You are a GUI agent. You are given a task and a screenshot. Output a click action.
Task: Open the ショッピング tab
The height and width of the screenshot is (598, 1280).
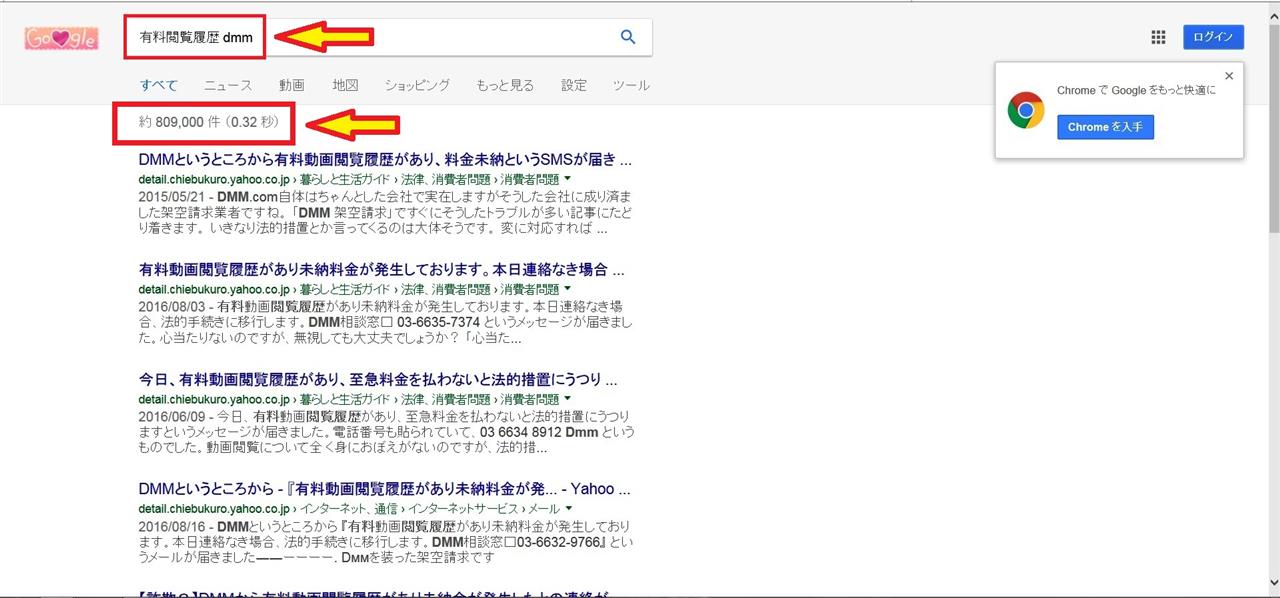417,85
